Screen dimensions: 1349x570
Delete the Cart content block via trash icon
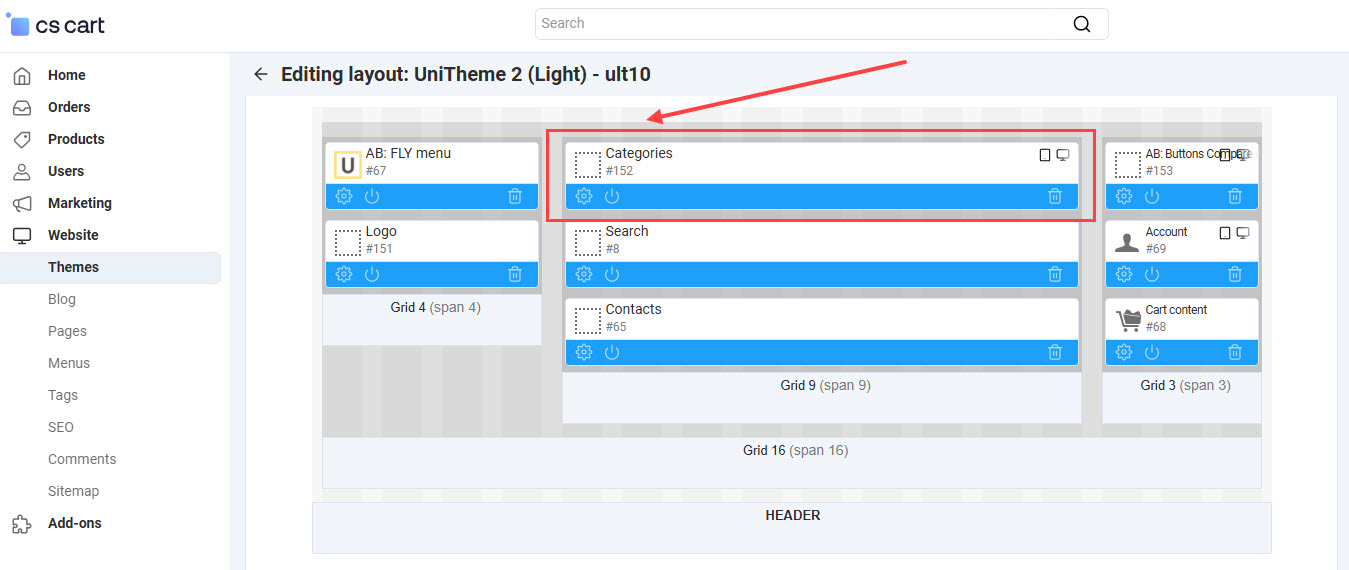pyautogui.click(x=1235, y=352)
